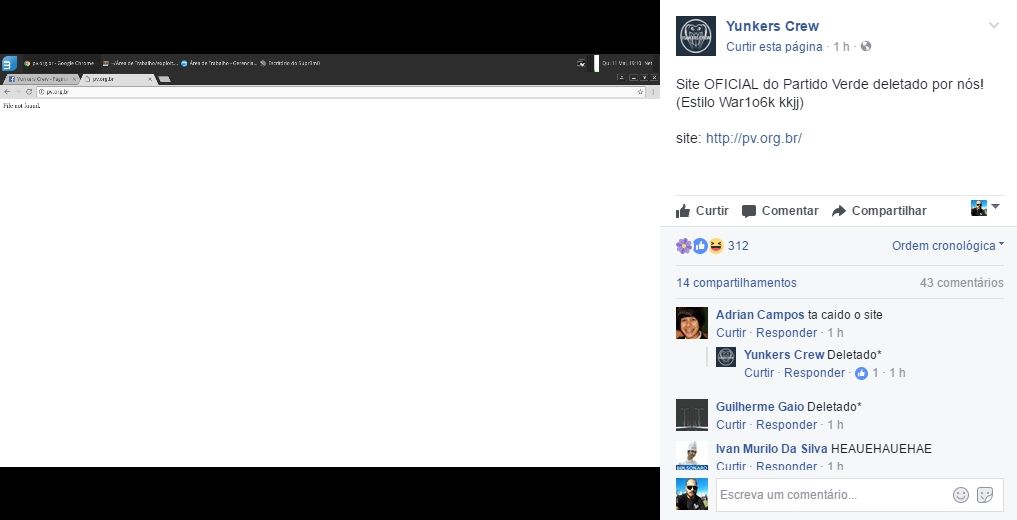Switch to Yunkers Crew Facebook browser tab

click(x=40, y=79)
